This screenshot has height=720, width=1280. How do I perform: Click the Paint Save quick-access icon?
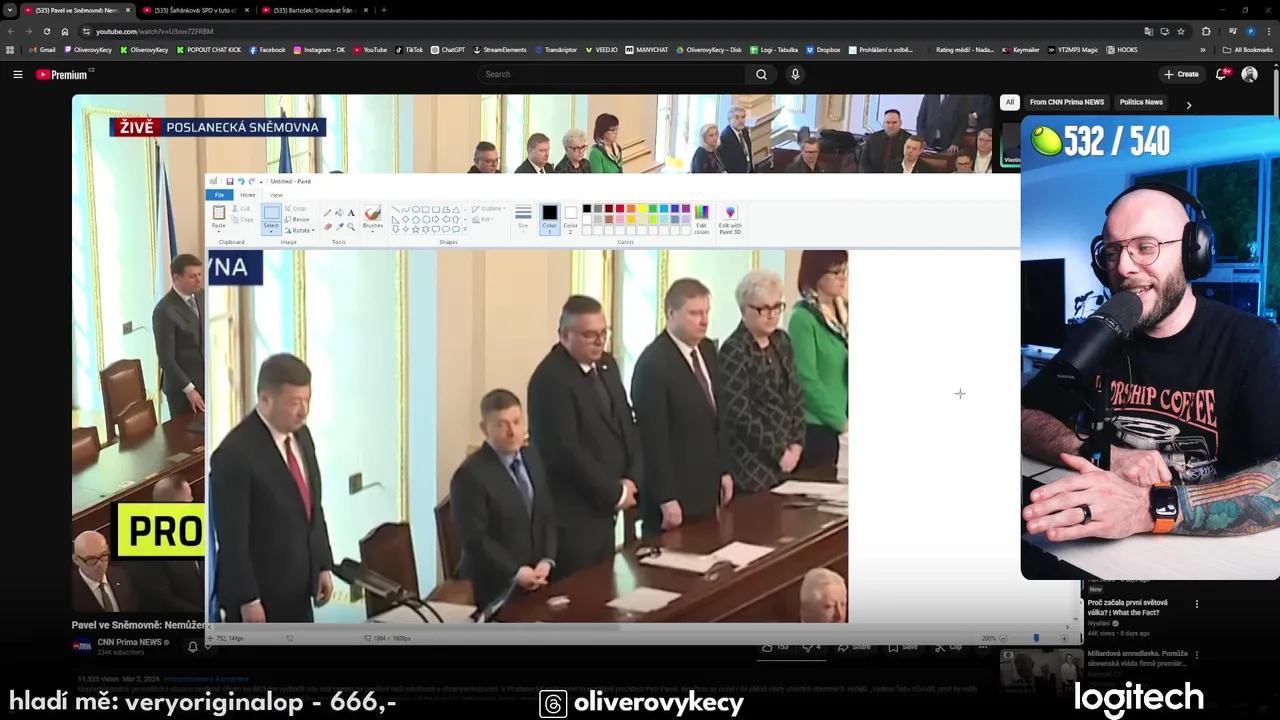(x=229, y=181)
